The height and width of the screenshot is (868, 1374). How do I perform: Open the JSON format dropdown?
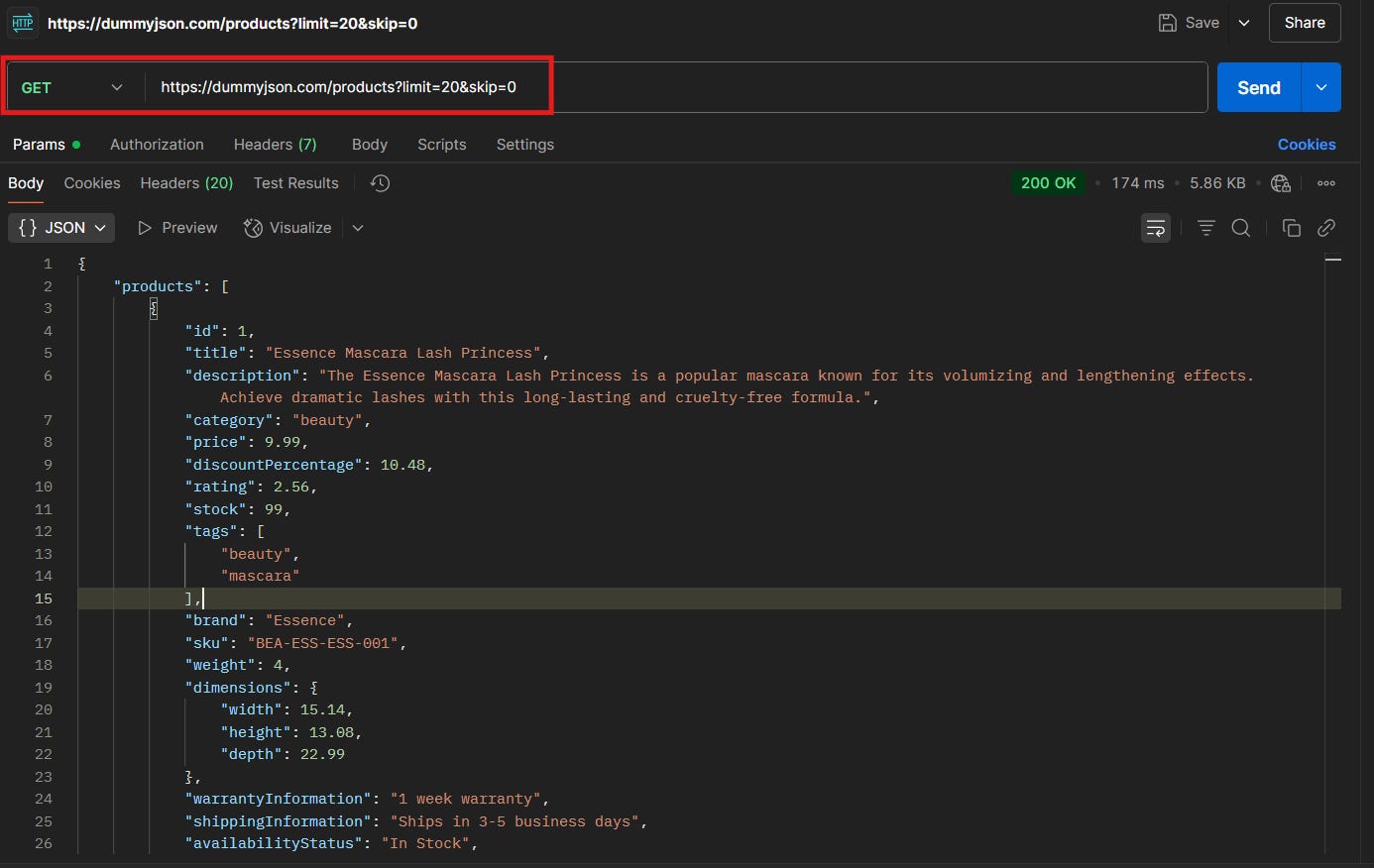click(61, 228)
